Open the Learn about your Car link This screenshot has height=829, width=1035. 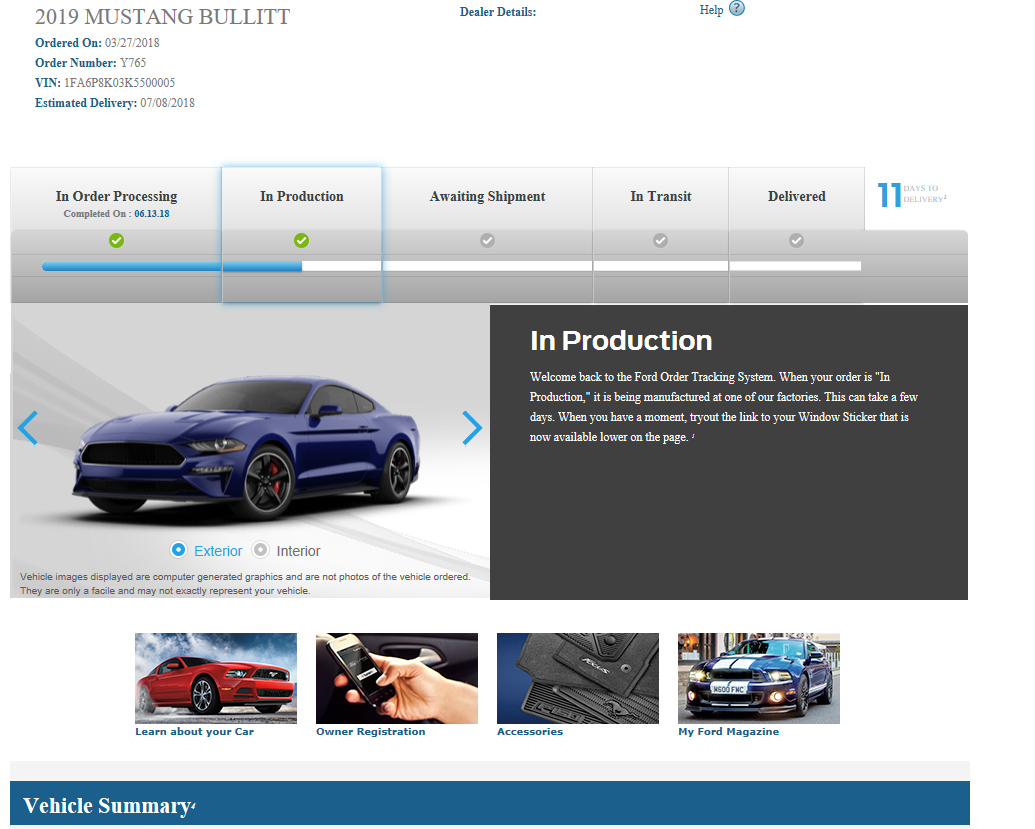click(195, 731)
